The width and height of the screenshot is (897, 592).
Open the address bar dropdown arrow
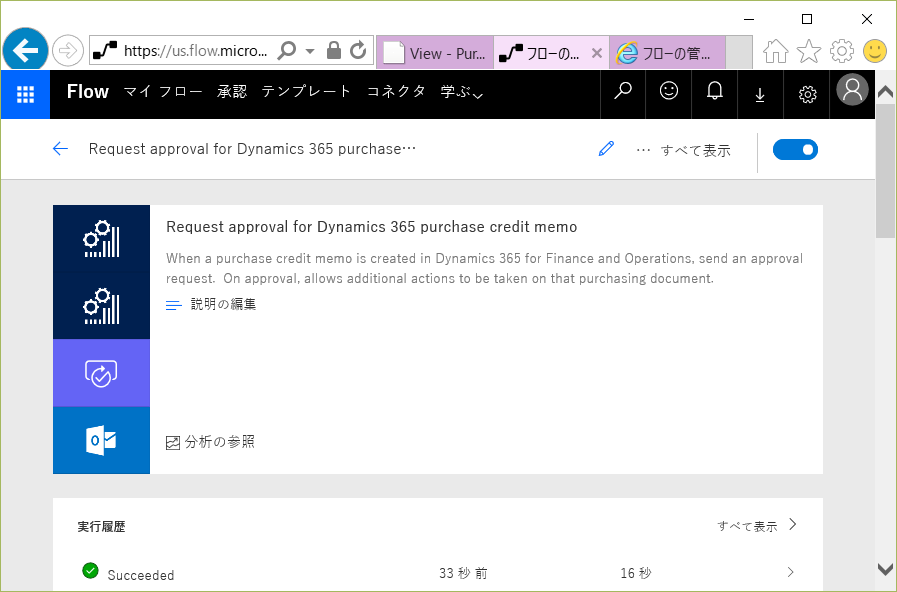pos(309,51)
